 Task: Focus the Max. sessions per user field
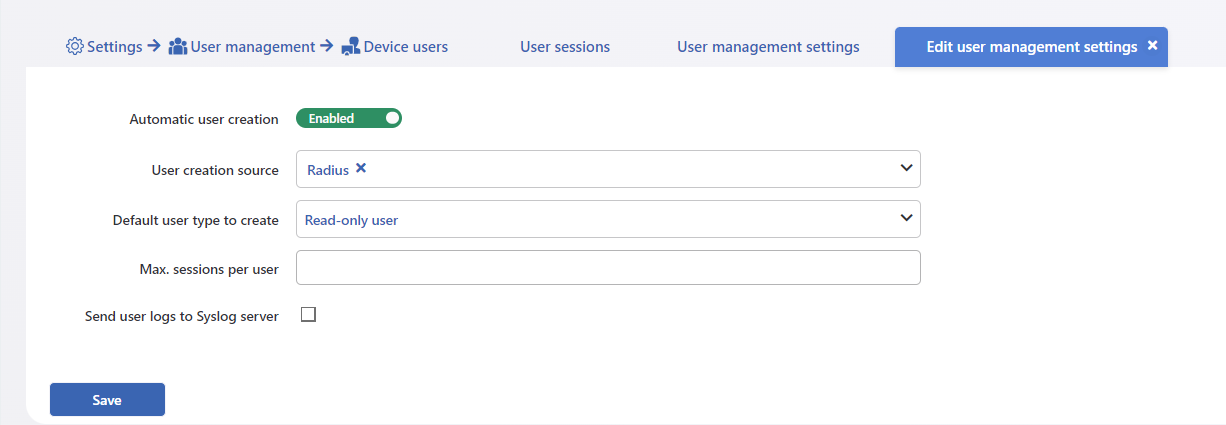[x=608, y=267]
